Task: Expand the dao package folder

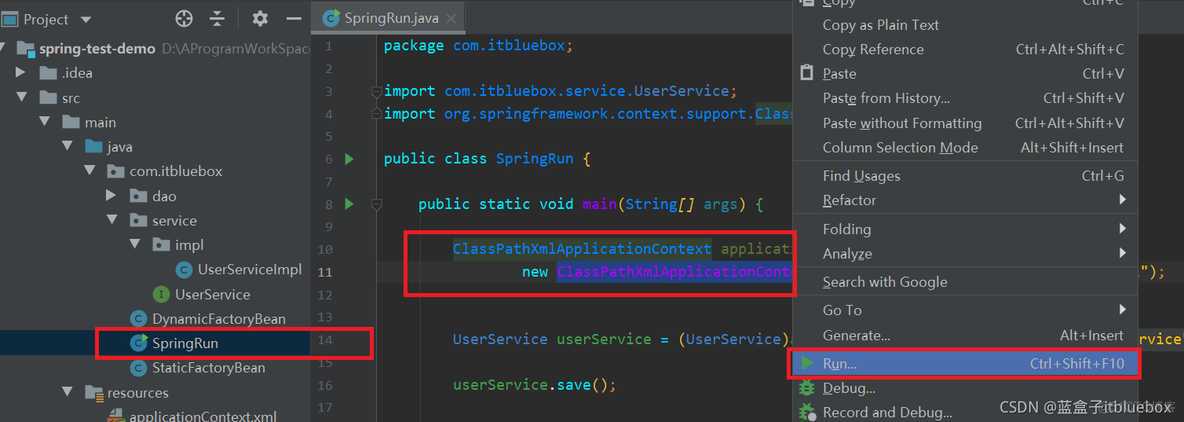Action: coord(111,196)
